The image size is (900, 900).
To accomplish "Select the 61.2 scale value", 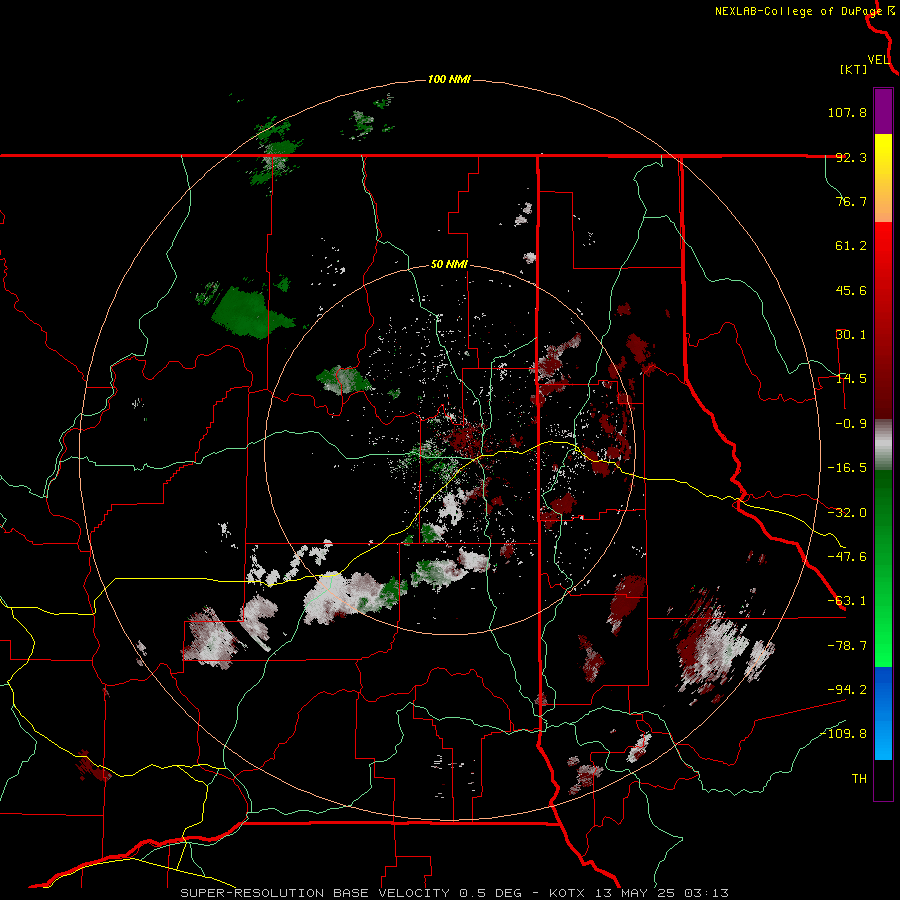I will click(x=851, y=246).
